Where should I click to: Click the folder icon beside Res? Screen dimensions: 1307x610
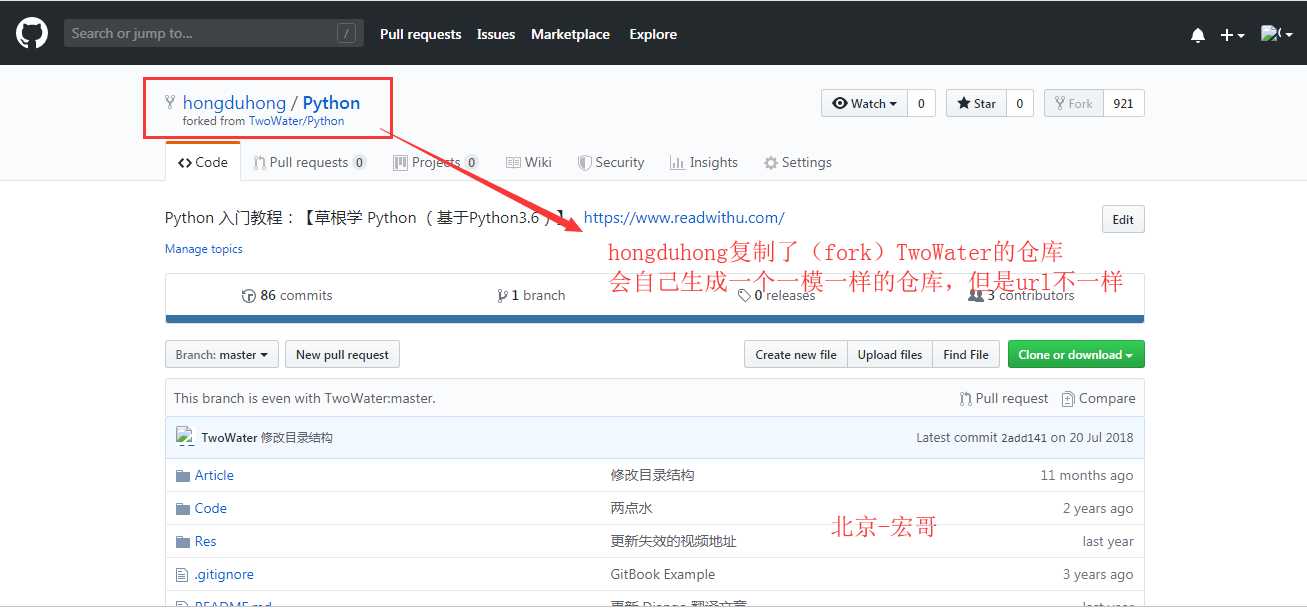(x=182, y=541)
